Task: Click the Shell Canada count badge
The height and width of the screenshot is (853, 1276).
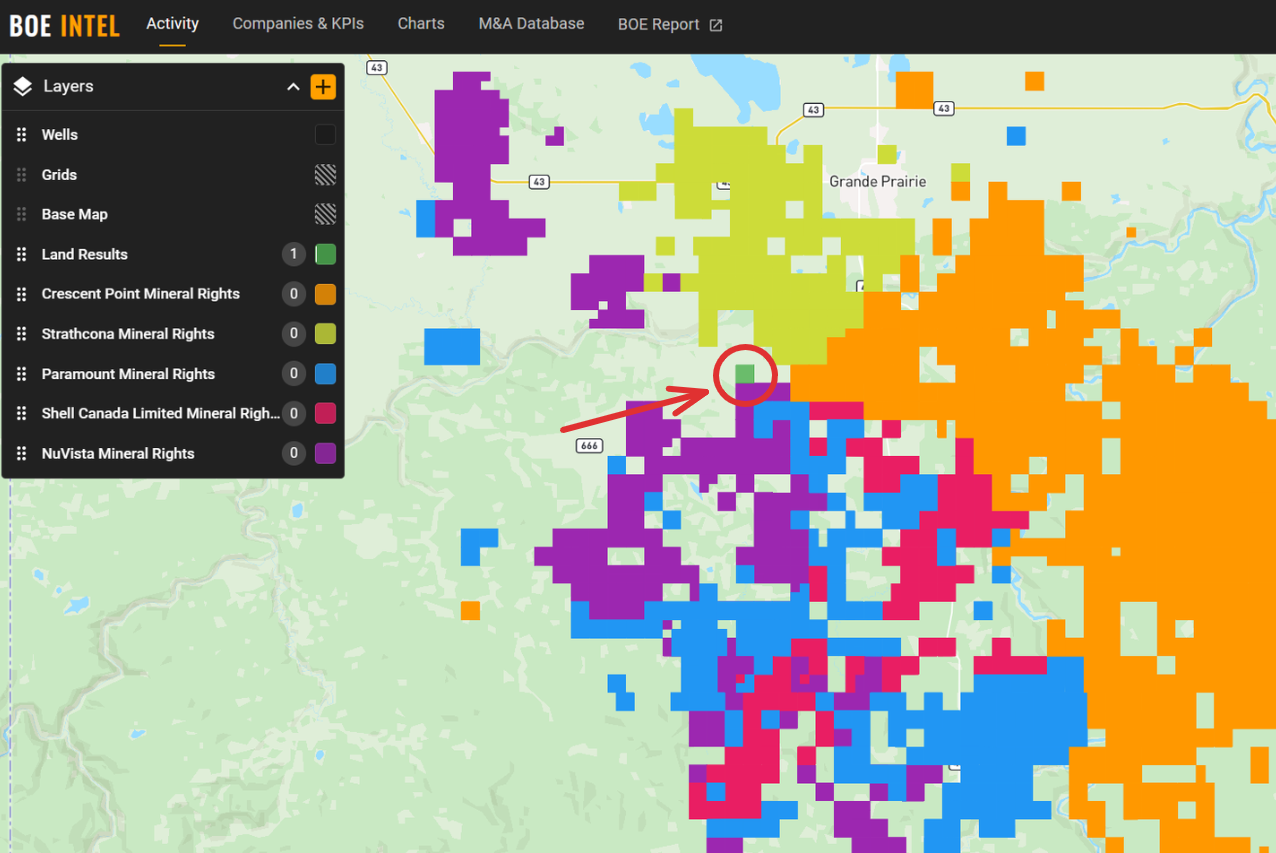Action: [x=293, y=413]
